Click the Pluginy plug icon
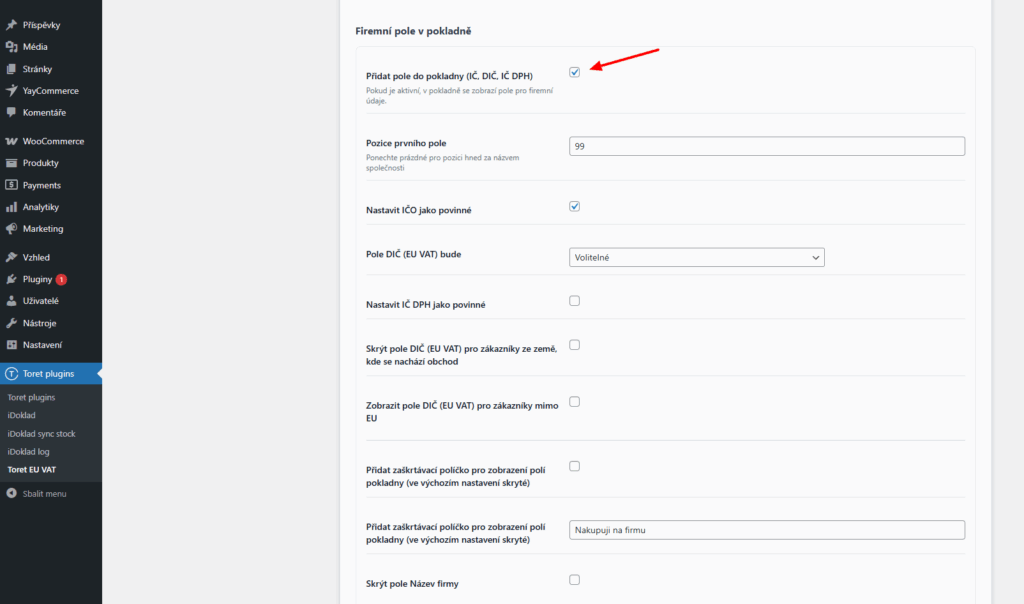 [x=11, y=279]
